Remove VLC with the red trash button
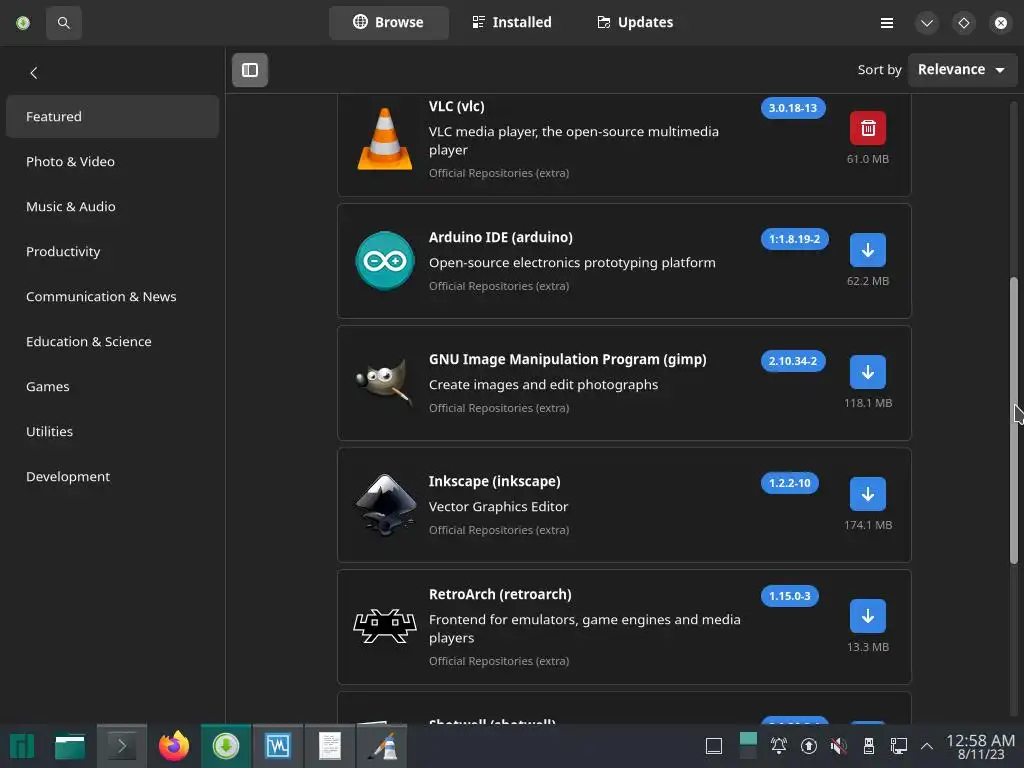 tap(867, 128)
